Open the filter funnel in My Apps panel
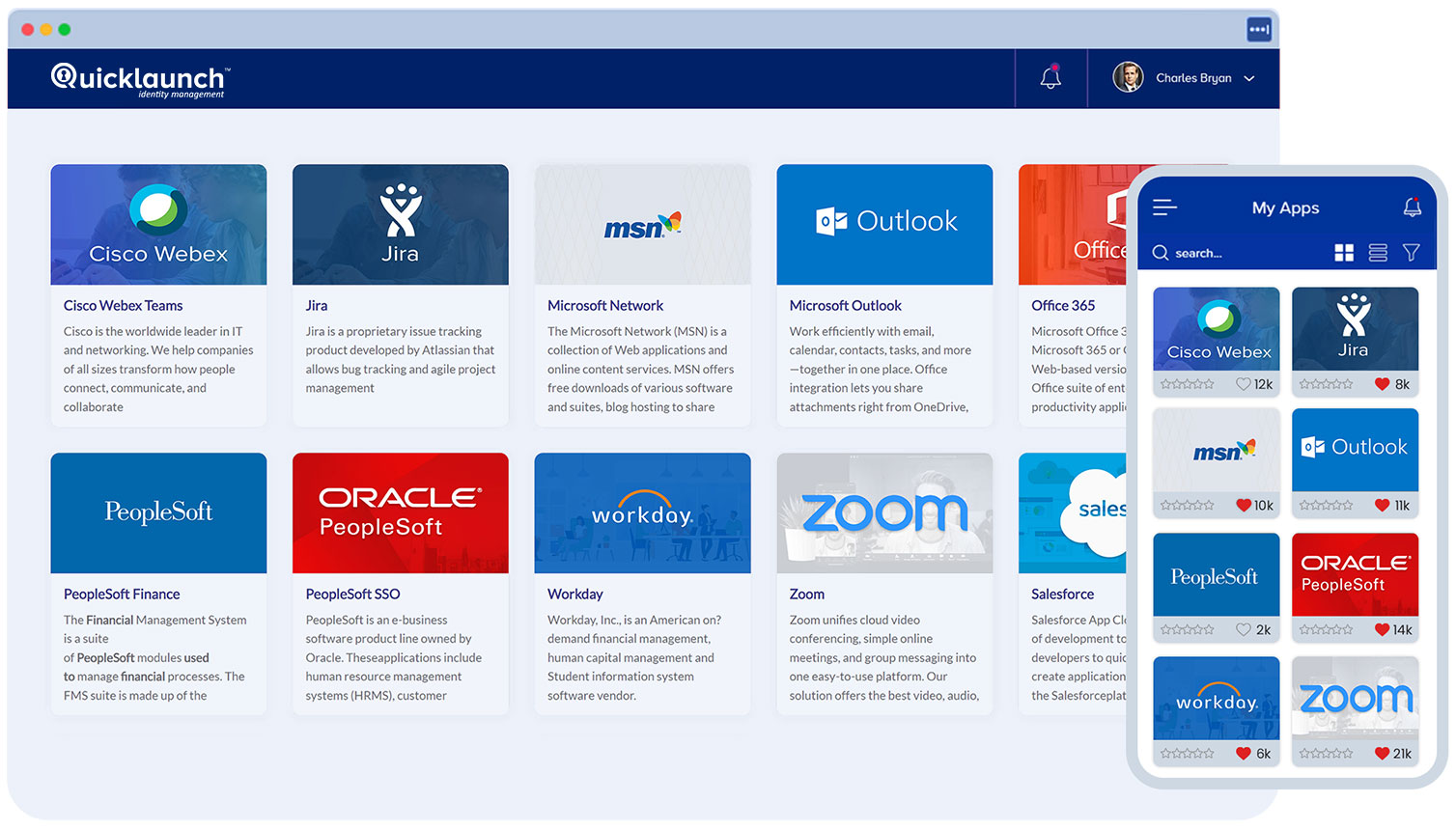1456x830 pixels. (x=1411, y=253)
